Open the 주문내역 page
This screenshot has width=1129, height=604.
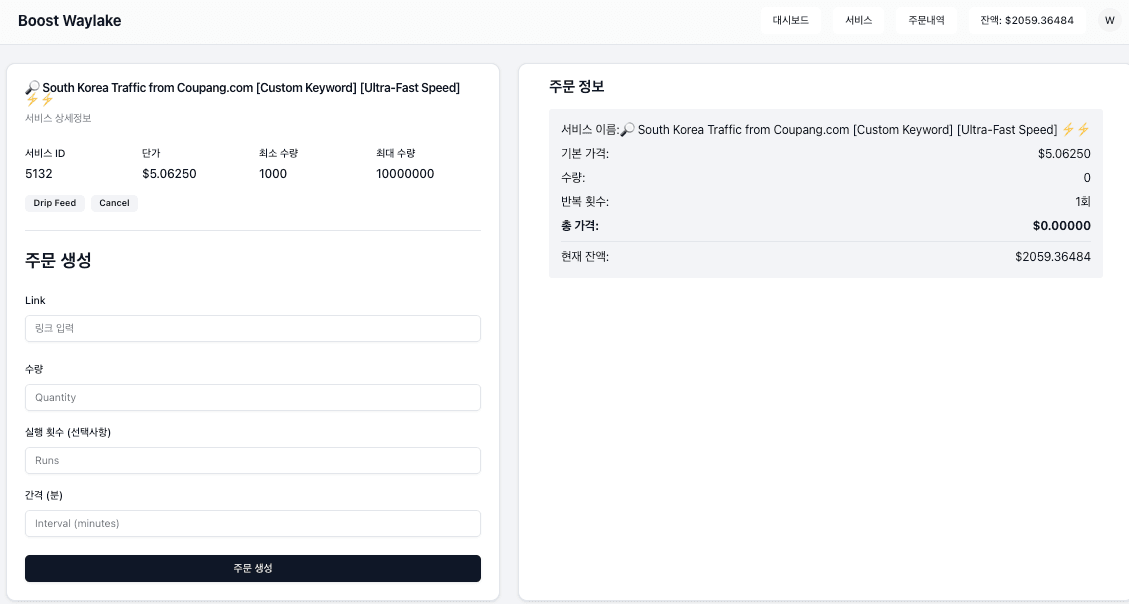925,19
